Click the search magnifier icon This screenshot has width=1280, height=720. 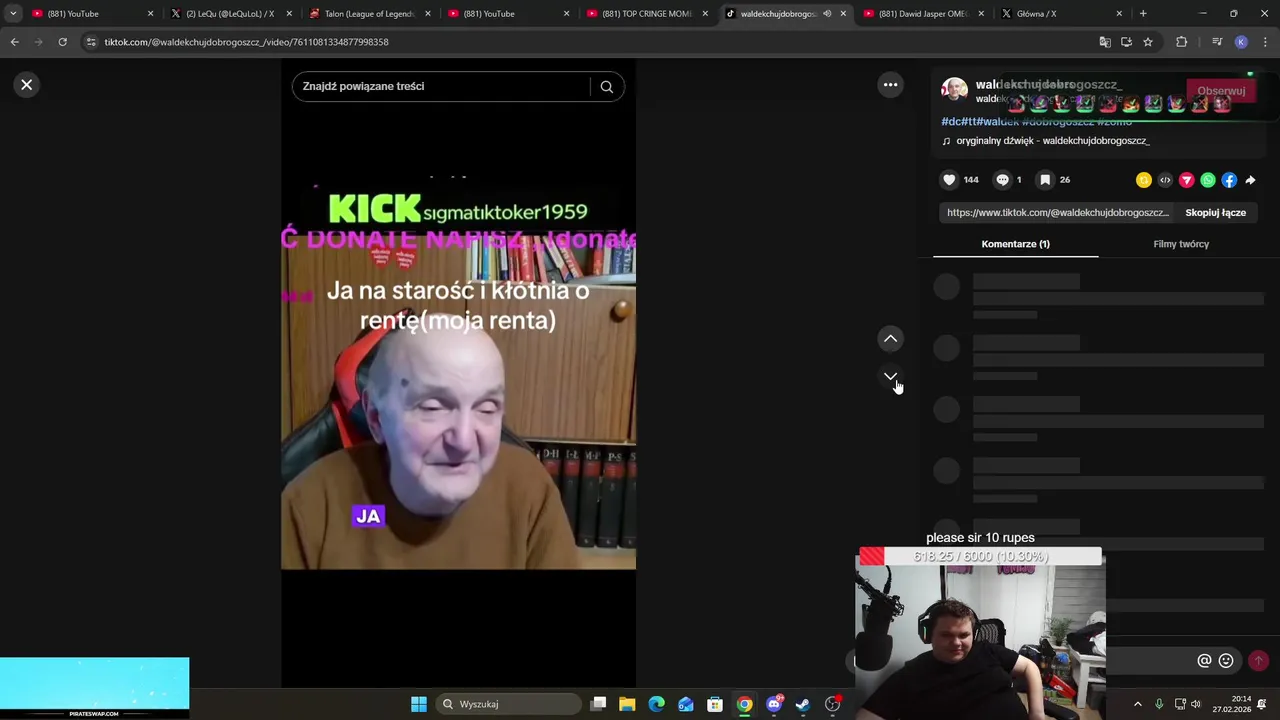point(606,87)
